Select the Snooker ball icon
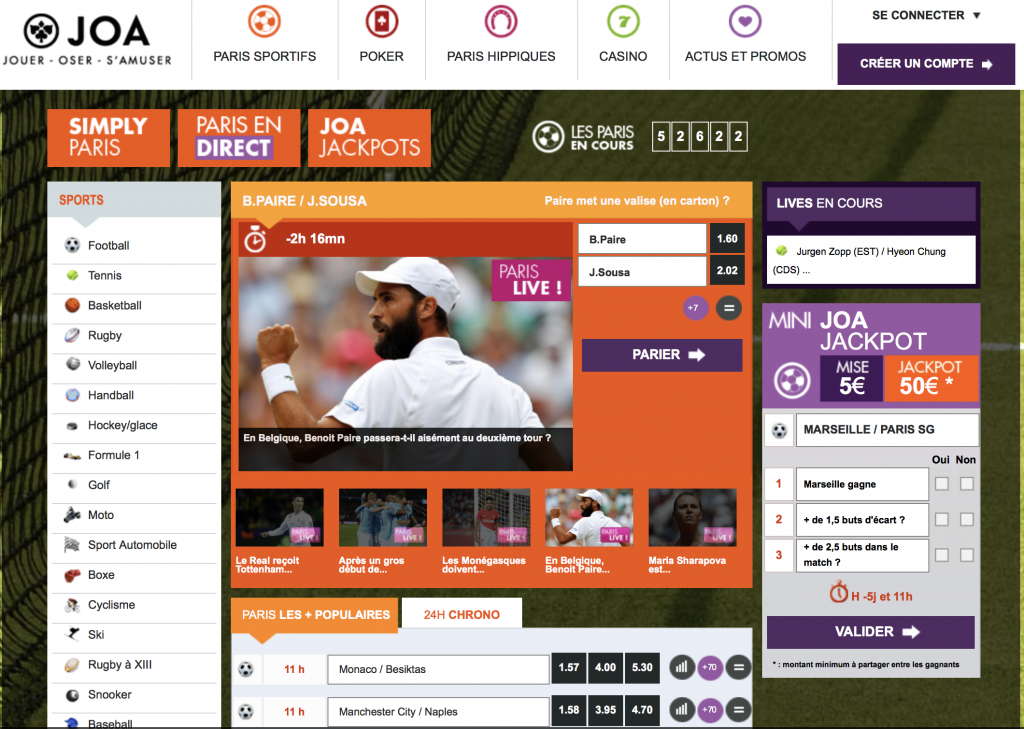 coord(72,695)
